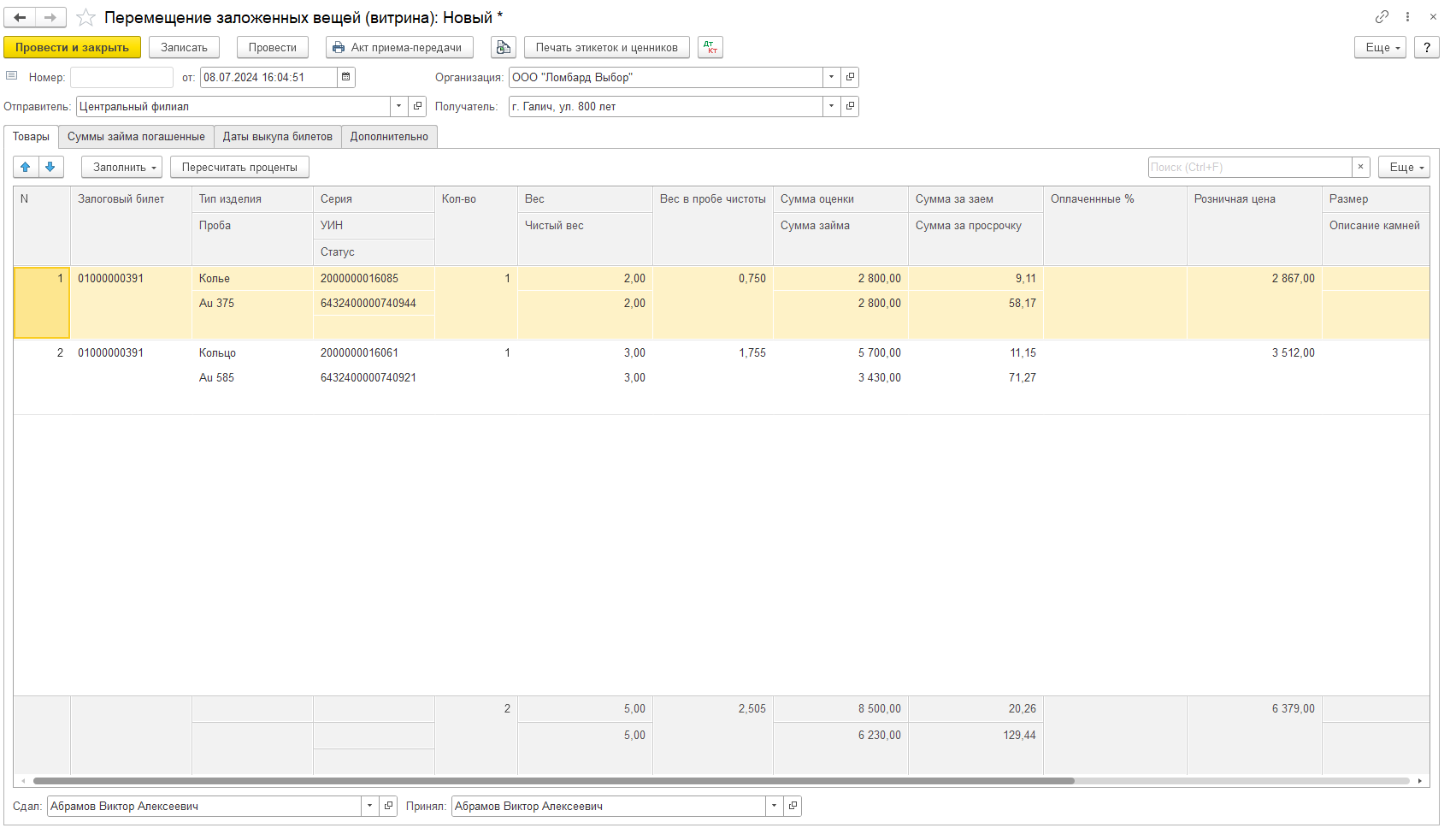Open the Заполнить dropdown menu
This screenshot has width=1456, height=828.
pyautogui.click(x=121, y=167)
